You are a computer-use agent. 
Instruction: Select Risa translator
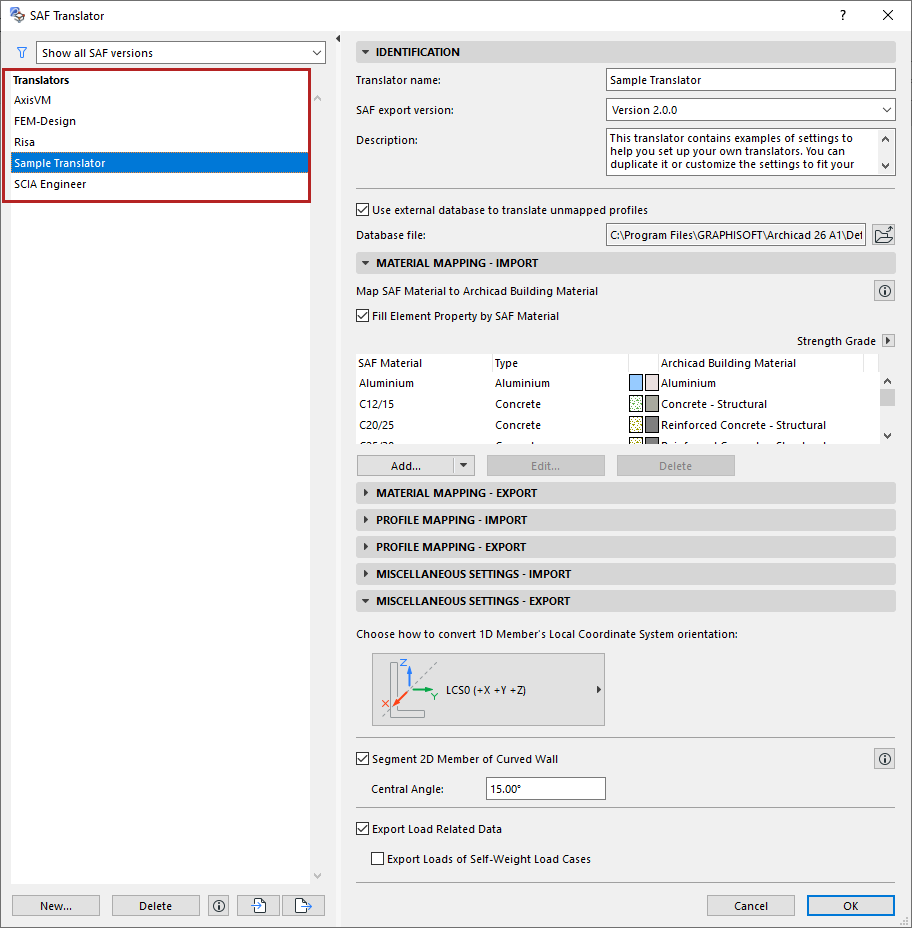tap(160, 142)
